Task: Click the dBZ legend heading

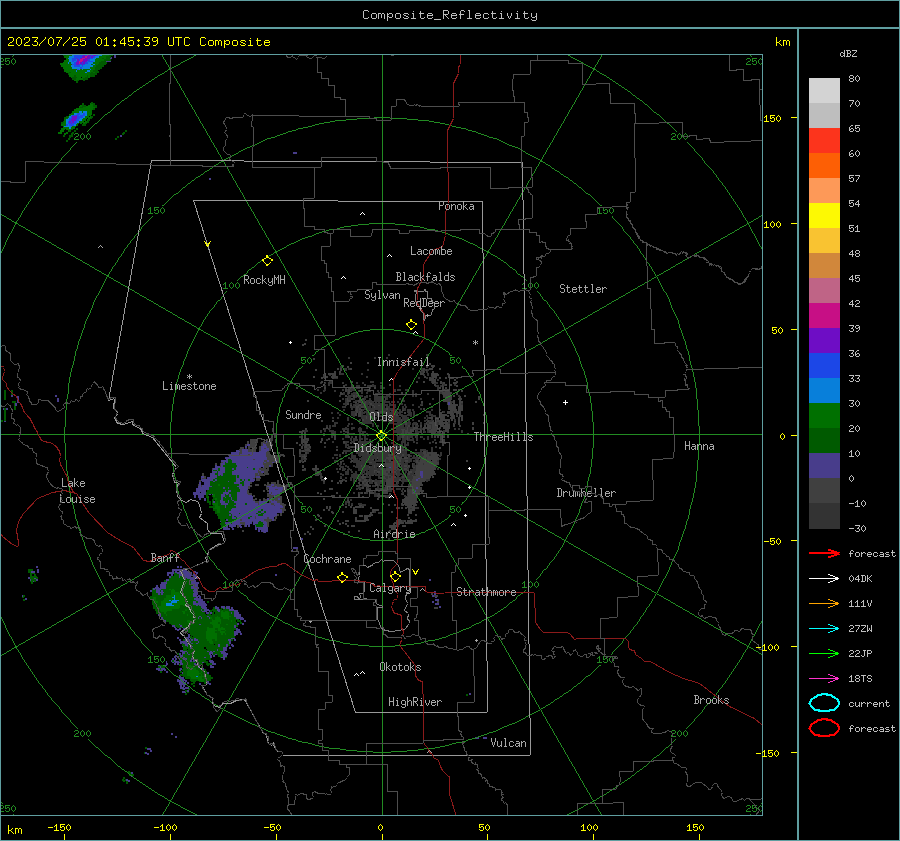Action: pos(848,53)
